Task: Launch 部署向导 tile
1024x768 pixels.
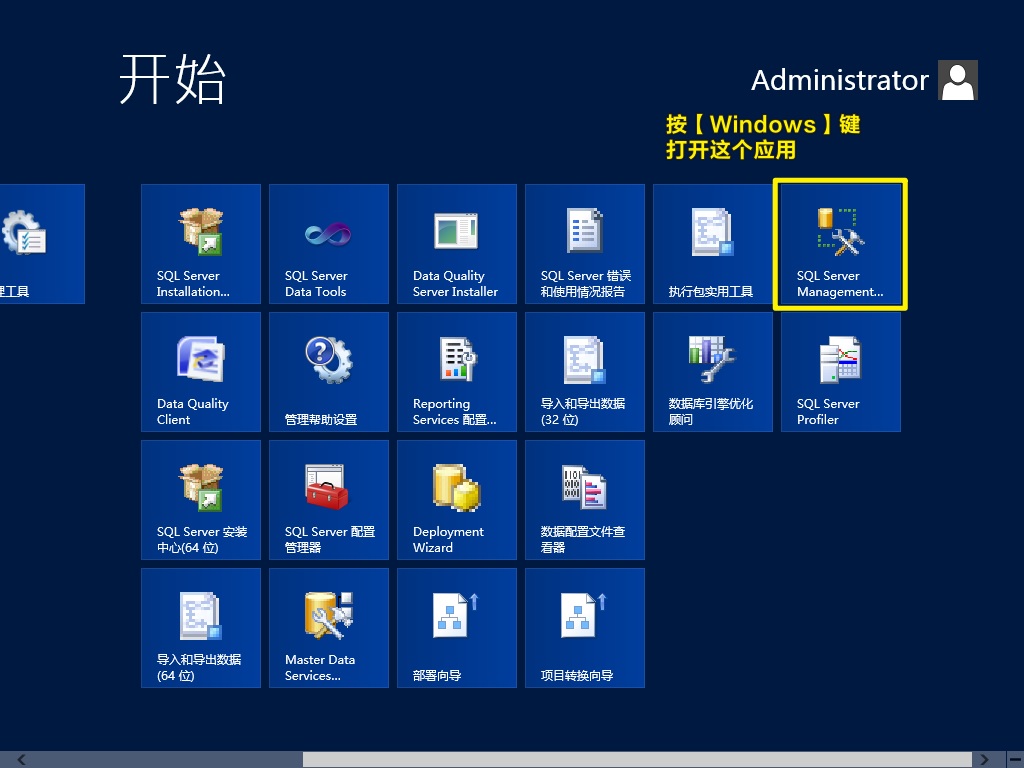Action: point(457,628)
